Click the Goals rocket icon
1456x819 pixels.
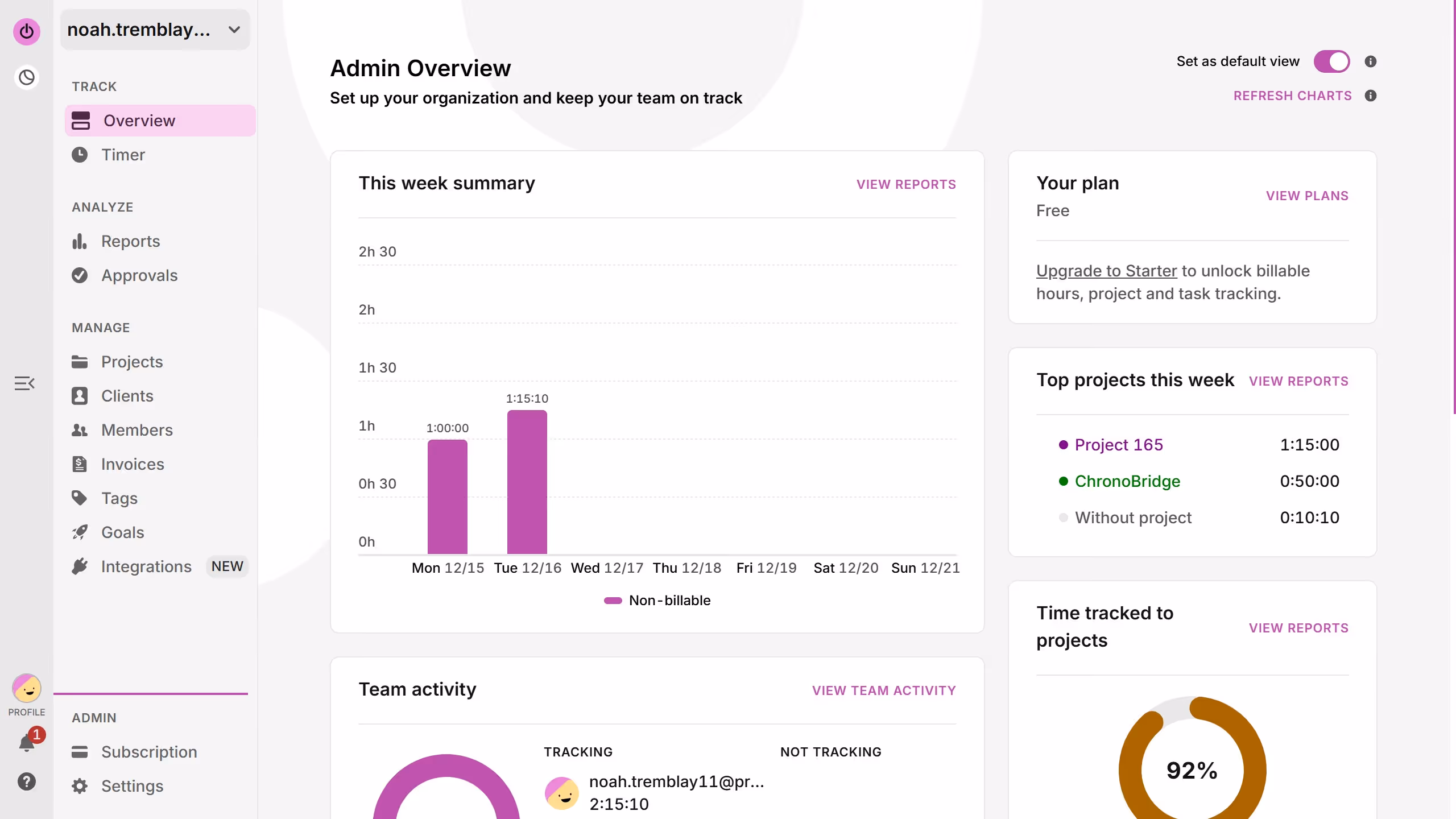80,532
